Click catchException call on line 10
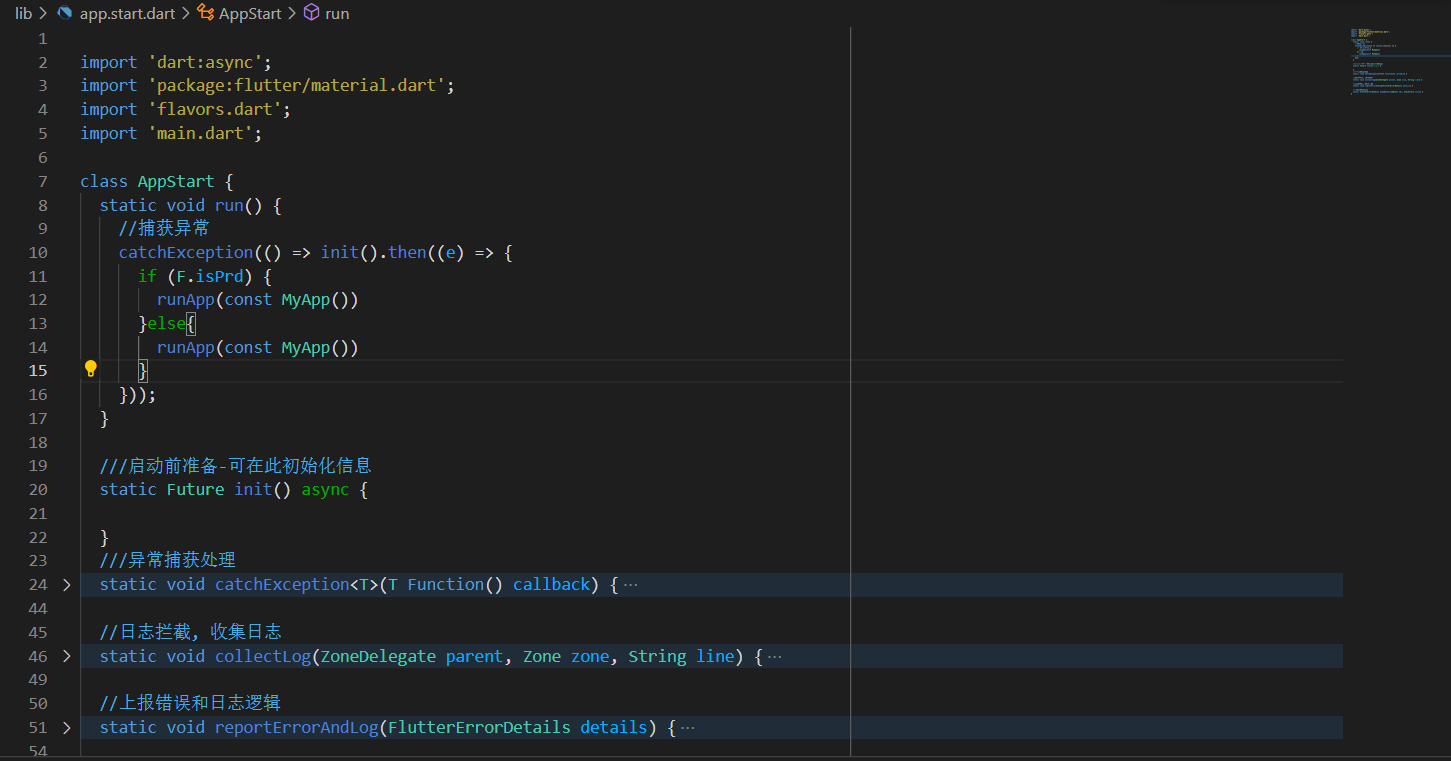 pos(186,253)
